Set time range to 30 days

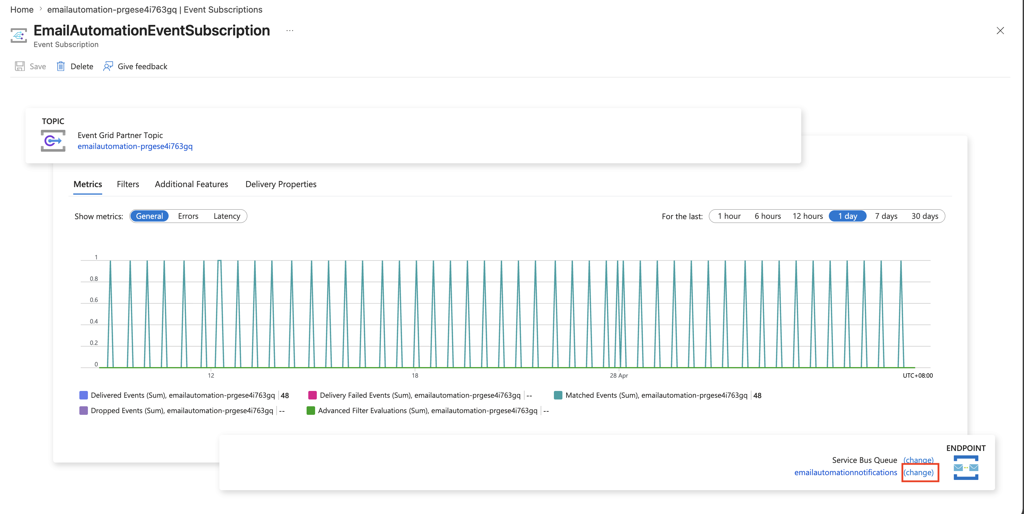(925, 216)
